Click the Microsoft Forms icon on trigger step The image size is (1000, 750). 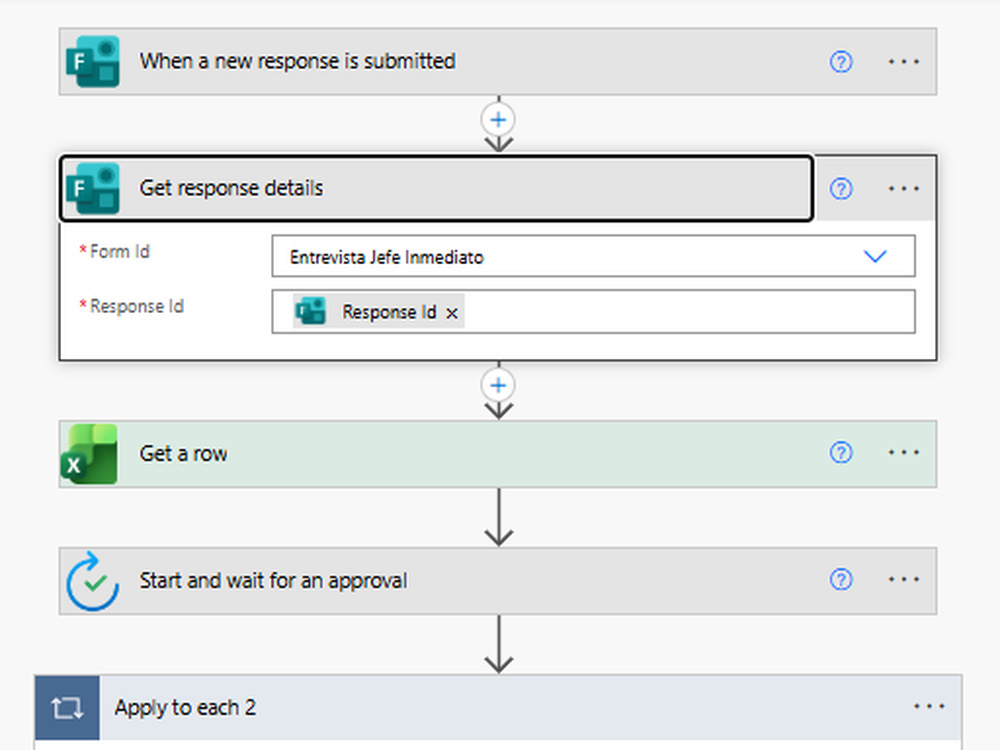(x=92, y=61)
